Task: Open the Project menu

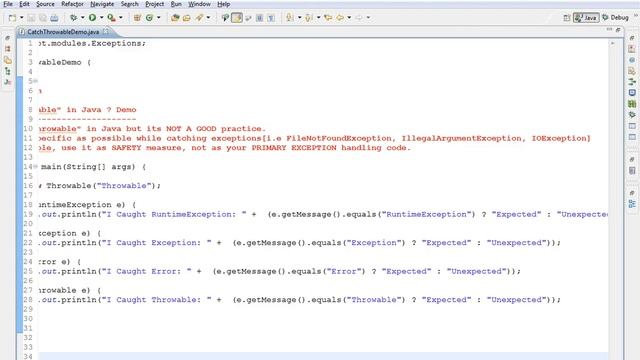Action: (155, 4)
